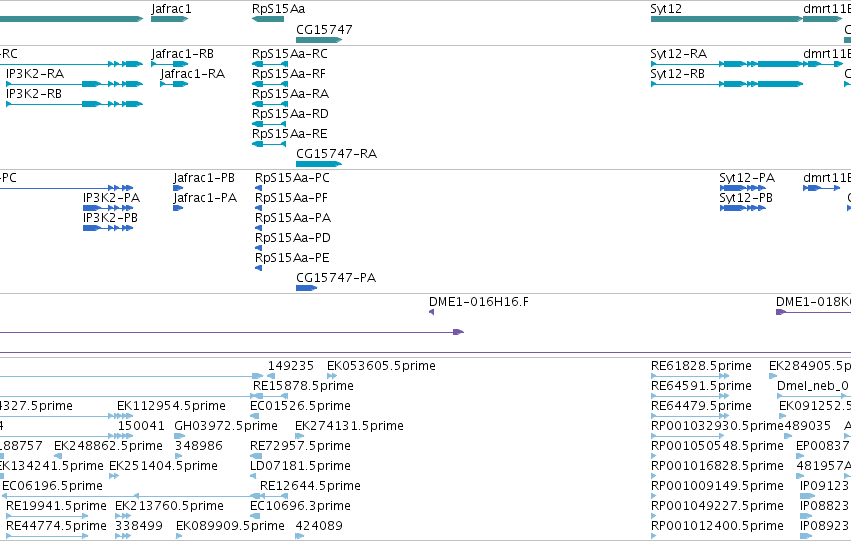Click the CG15747 gene arrow glyph
The width and height of the screenshot is (851, 541).
(x=319, y=40)
